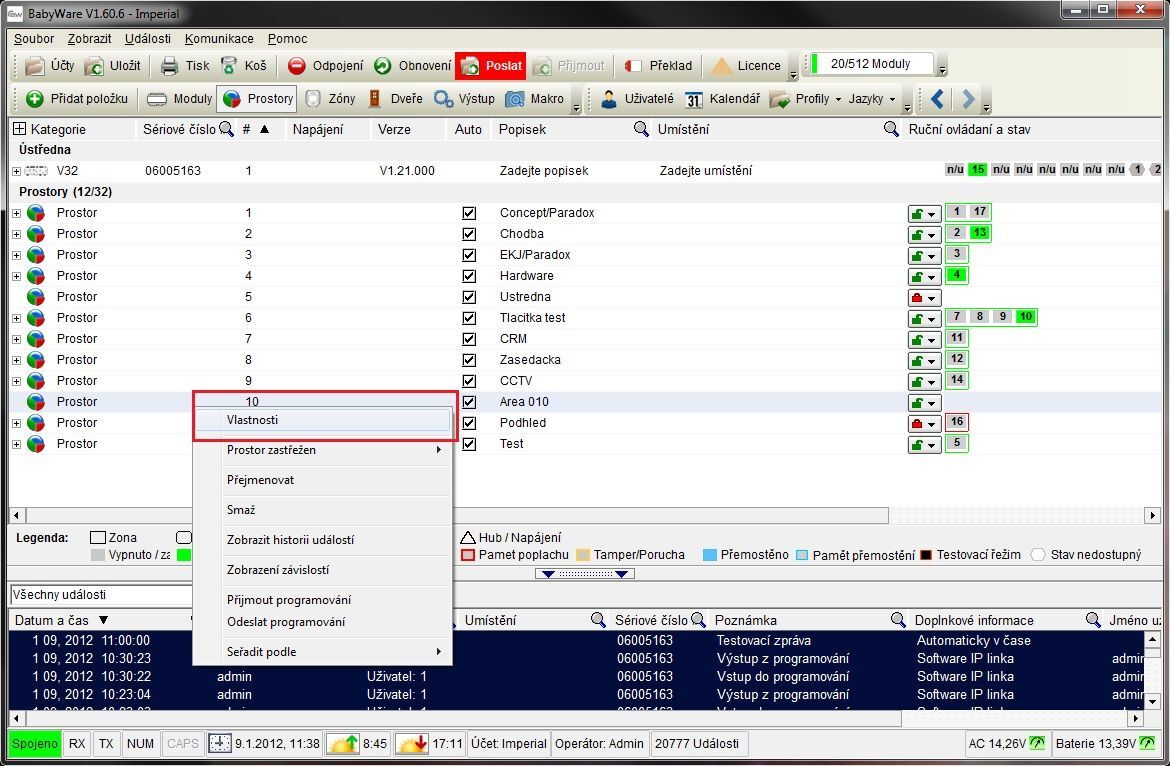Open the Komunikace menu
Screen dimensions: 1170x766
point(219,39)
